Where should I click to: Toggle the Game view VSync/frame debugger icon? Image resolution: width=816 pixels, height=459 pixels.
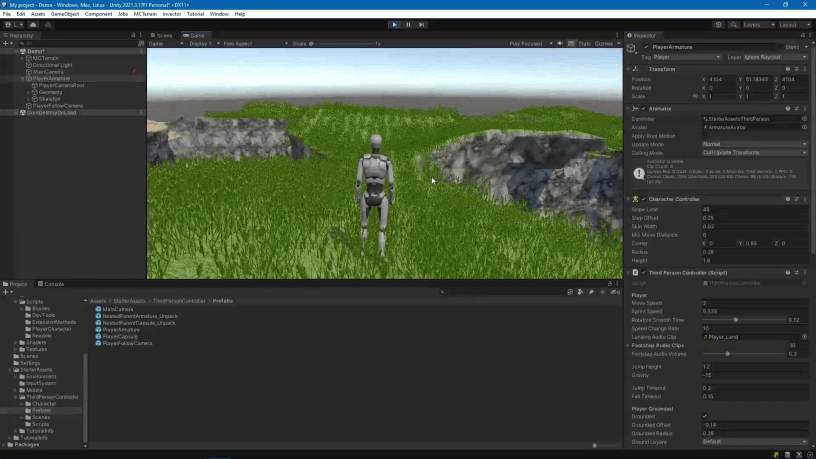coord(571,44)
